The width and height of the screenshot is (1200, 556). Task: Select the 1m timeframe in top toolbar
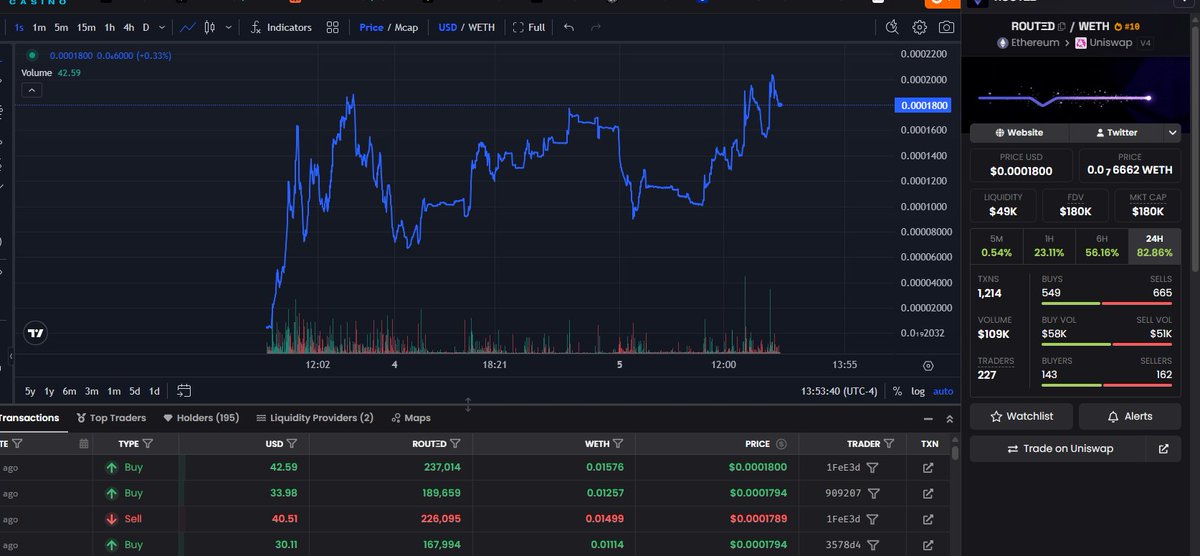[x=40, y=27]
